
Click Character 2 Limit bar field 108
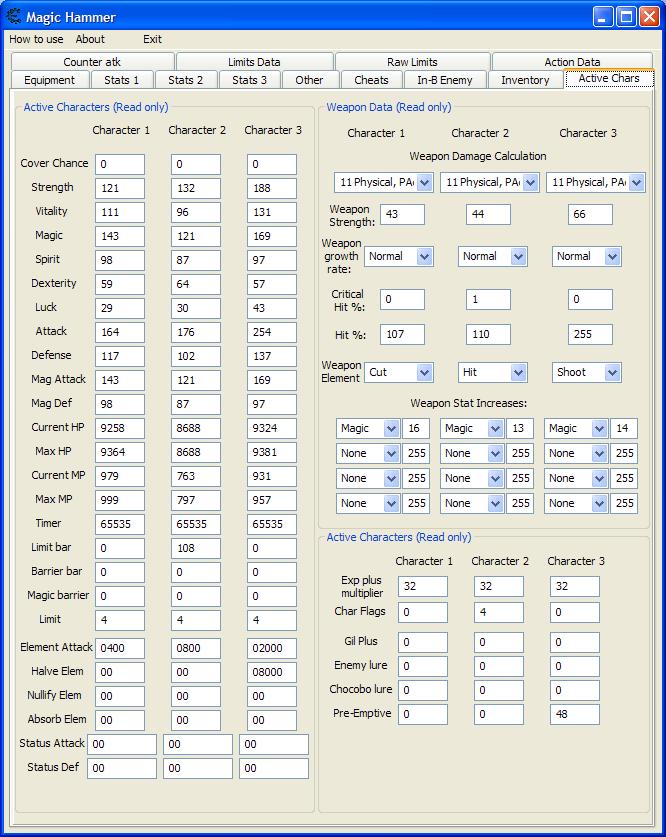pos(196,548)
